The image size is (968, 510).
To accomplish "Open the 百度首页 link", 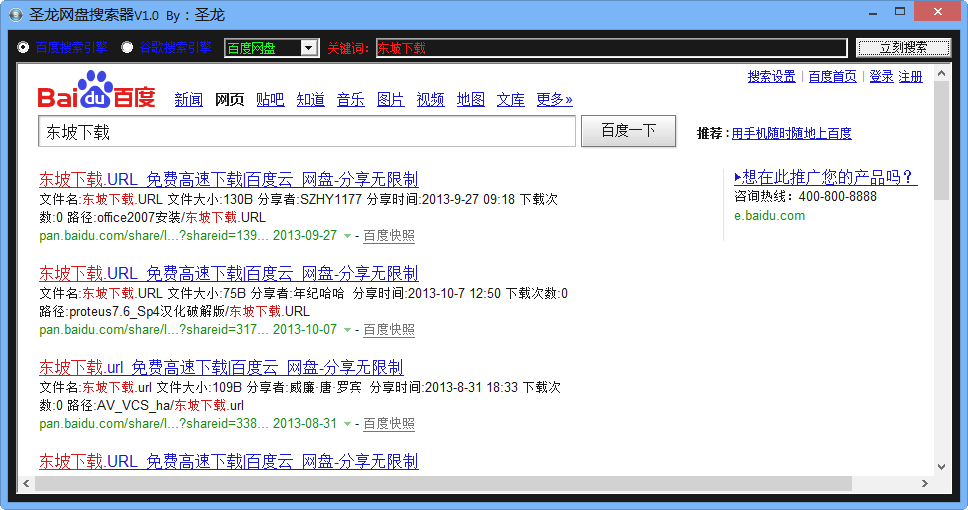I will [832, 77].
